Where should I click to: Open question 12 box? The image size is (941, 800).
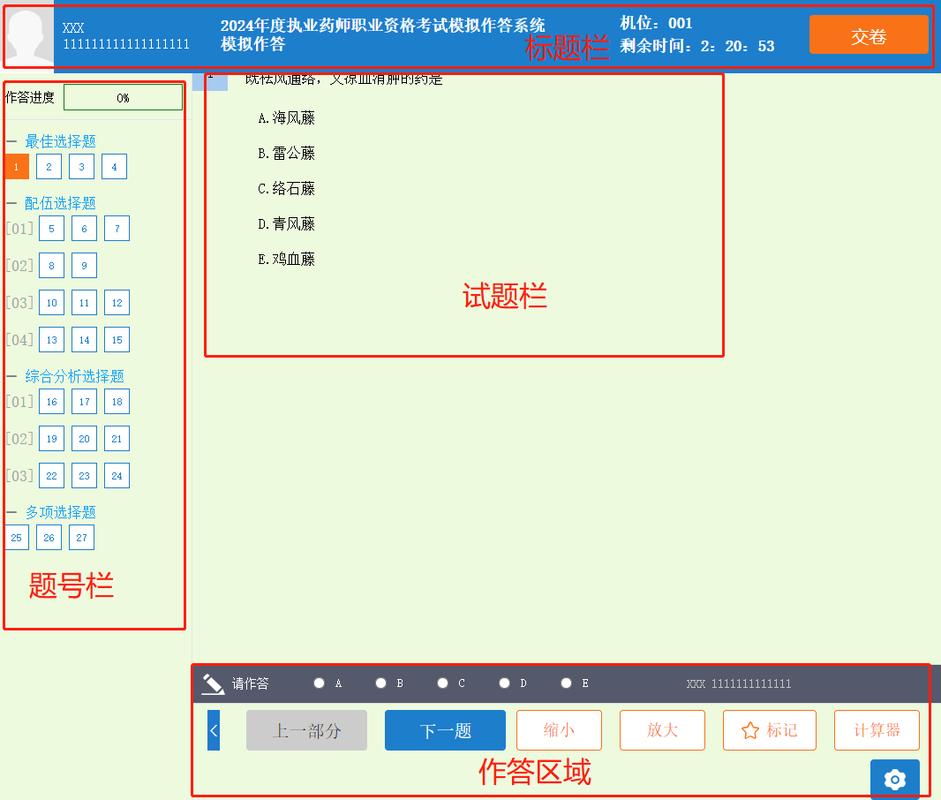117,303
